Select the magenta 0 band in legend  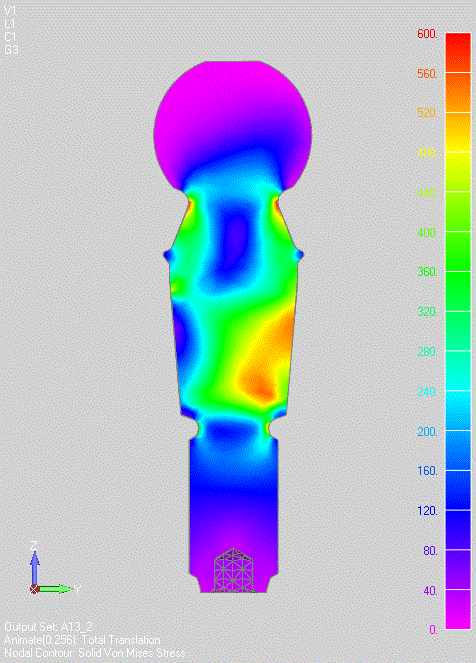458,610
